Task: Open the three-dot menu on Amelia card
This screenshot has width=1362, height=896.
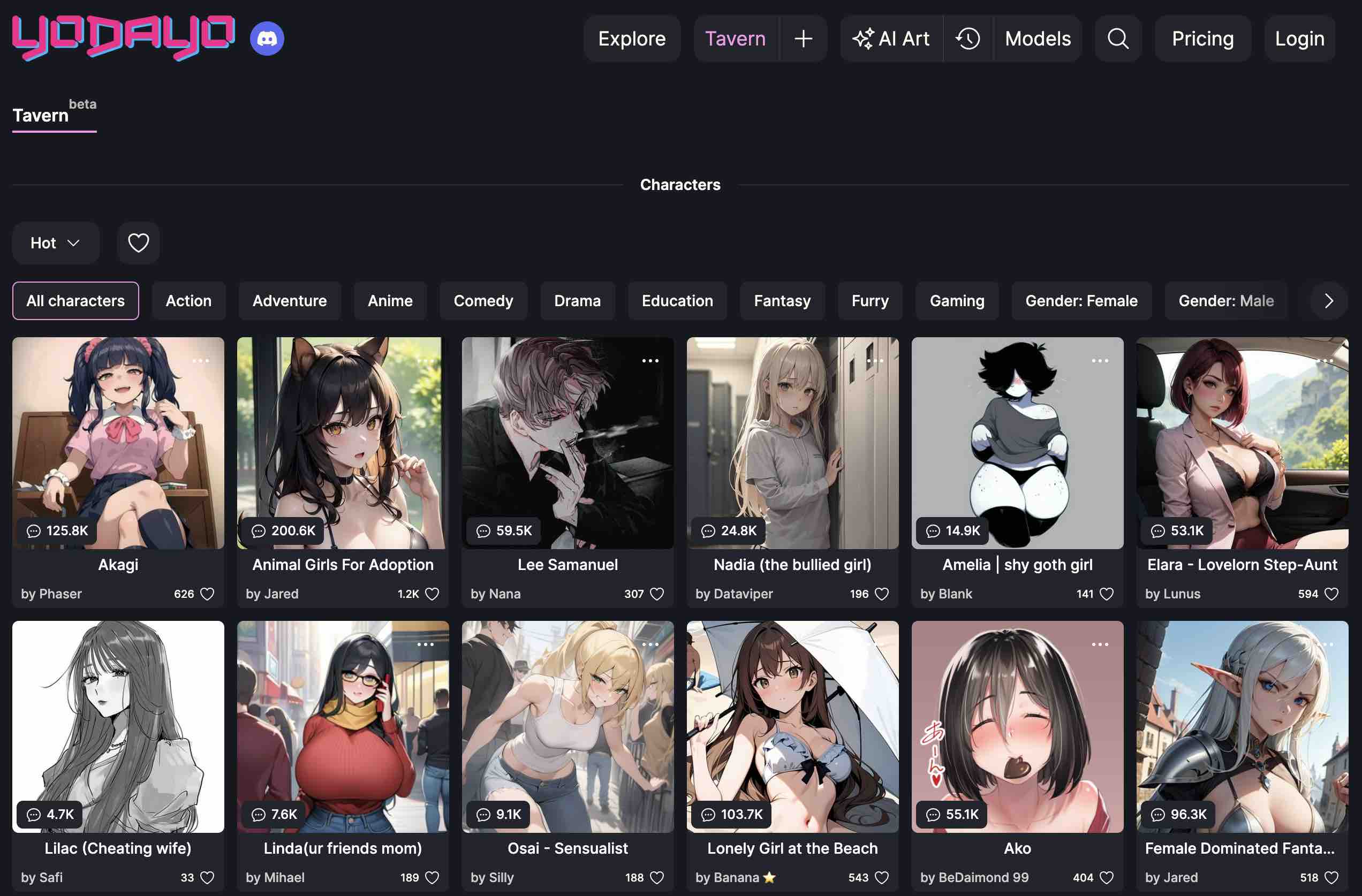Action: coord(1100,360)
